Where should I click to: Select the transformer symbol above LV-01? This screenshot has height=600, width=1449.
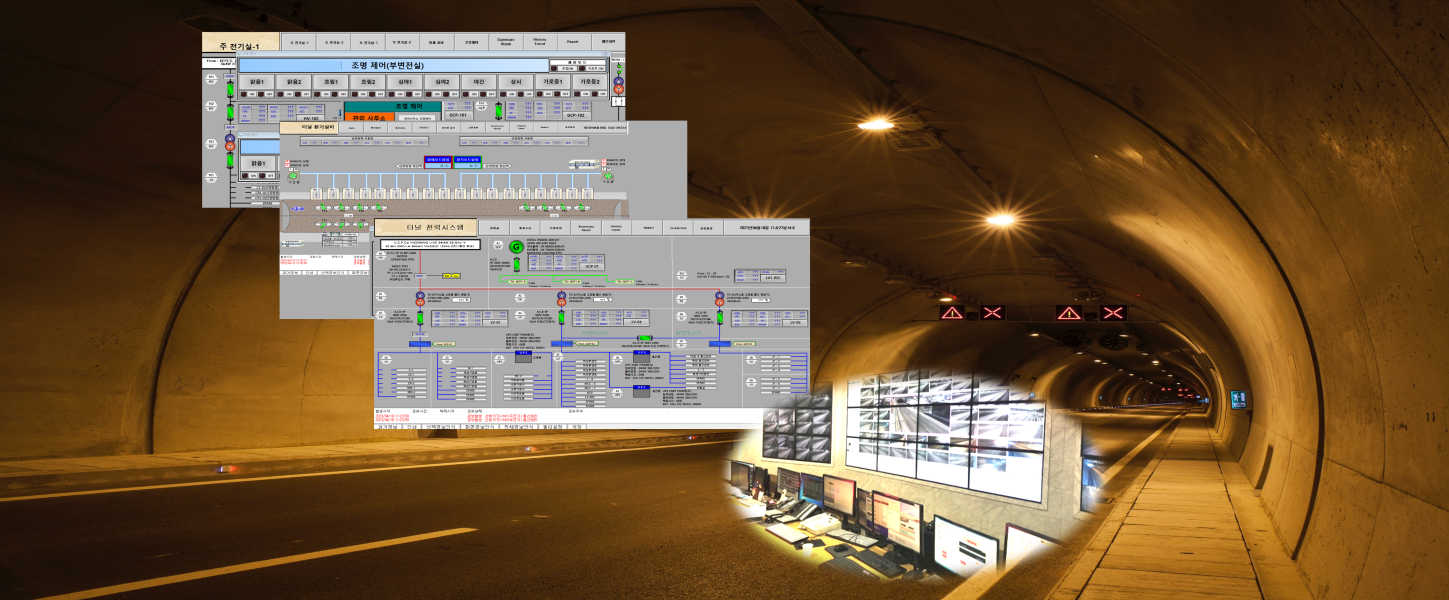[420, 298]
